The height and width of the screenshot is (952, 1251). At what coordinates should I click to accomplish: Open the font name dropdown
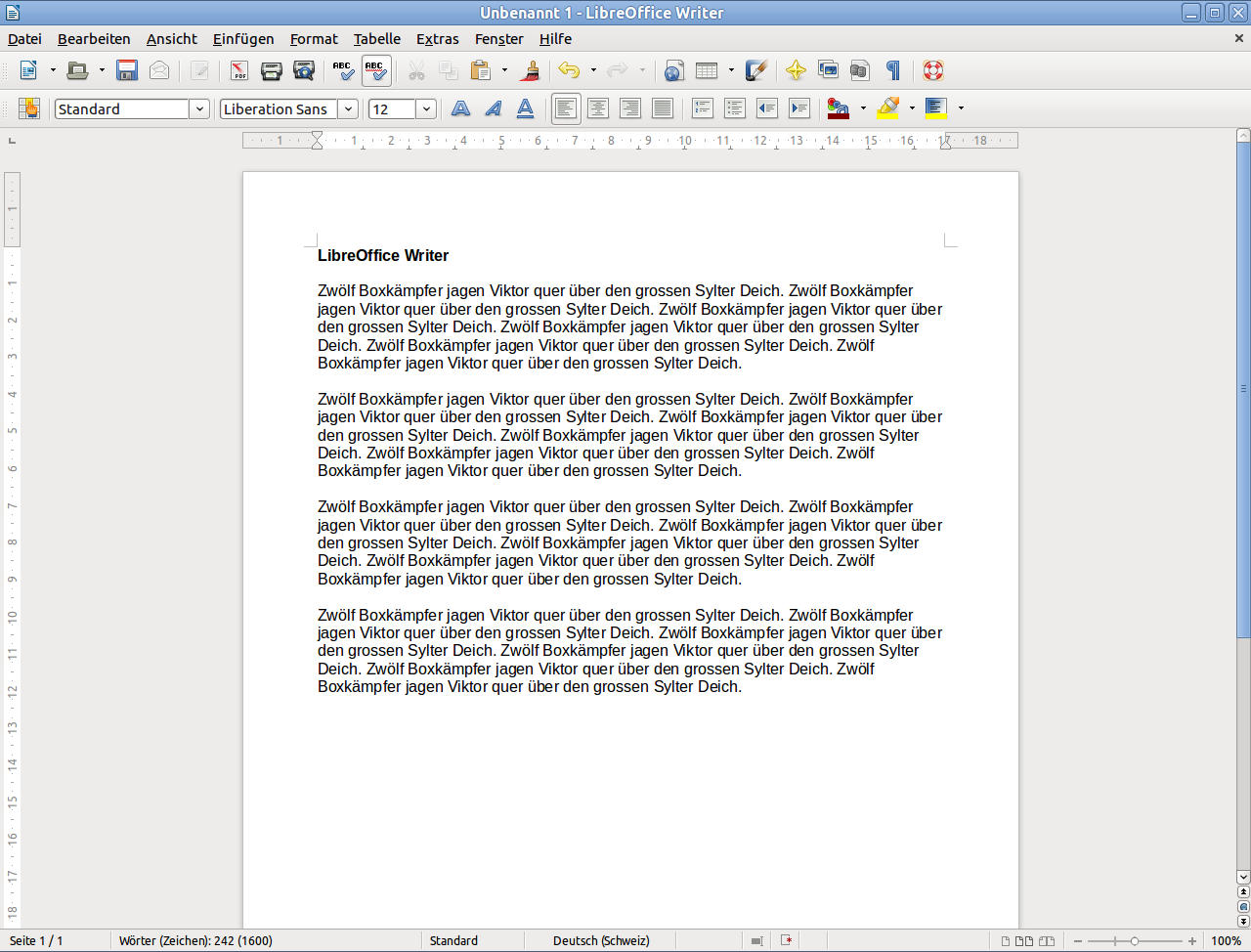click(x=348, y=108)
